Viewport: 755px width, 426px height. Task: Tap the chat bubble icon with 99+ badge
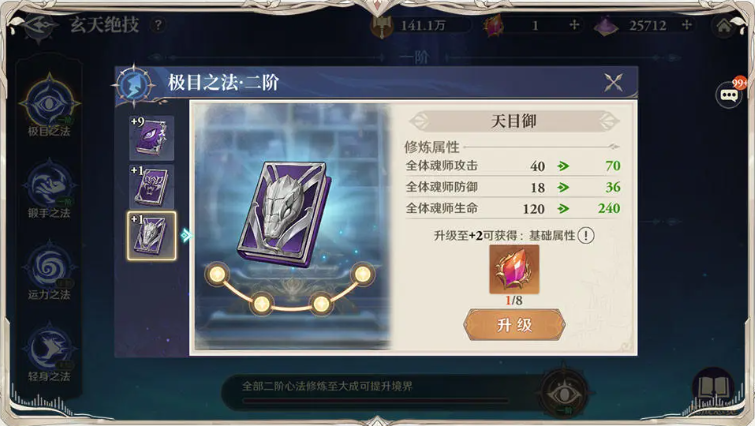pyautogui.click(x=729, y=95)
